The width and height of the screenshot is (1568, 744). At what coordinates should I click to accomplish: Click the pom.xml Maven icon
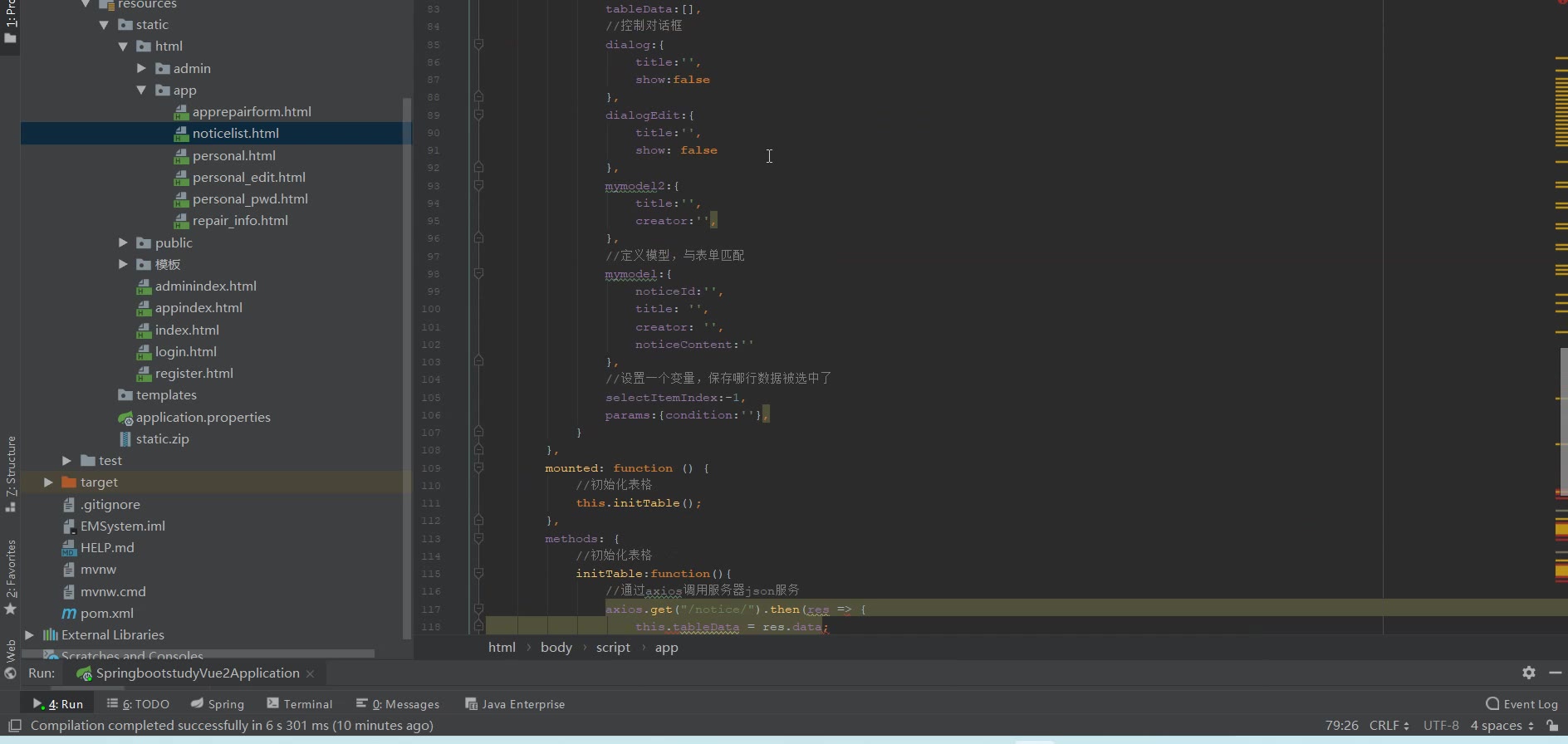(69, 613)
